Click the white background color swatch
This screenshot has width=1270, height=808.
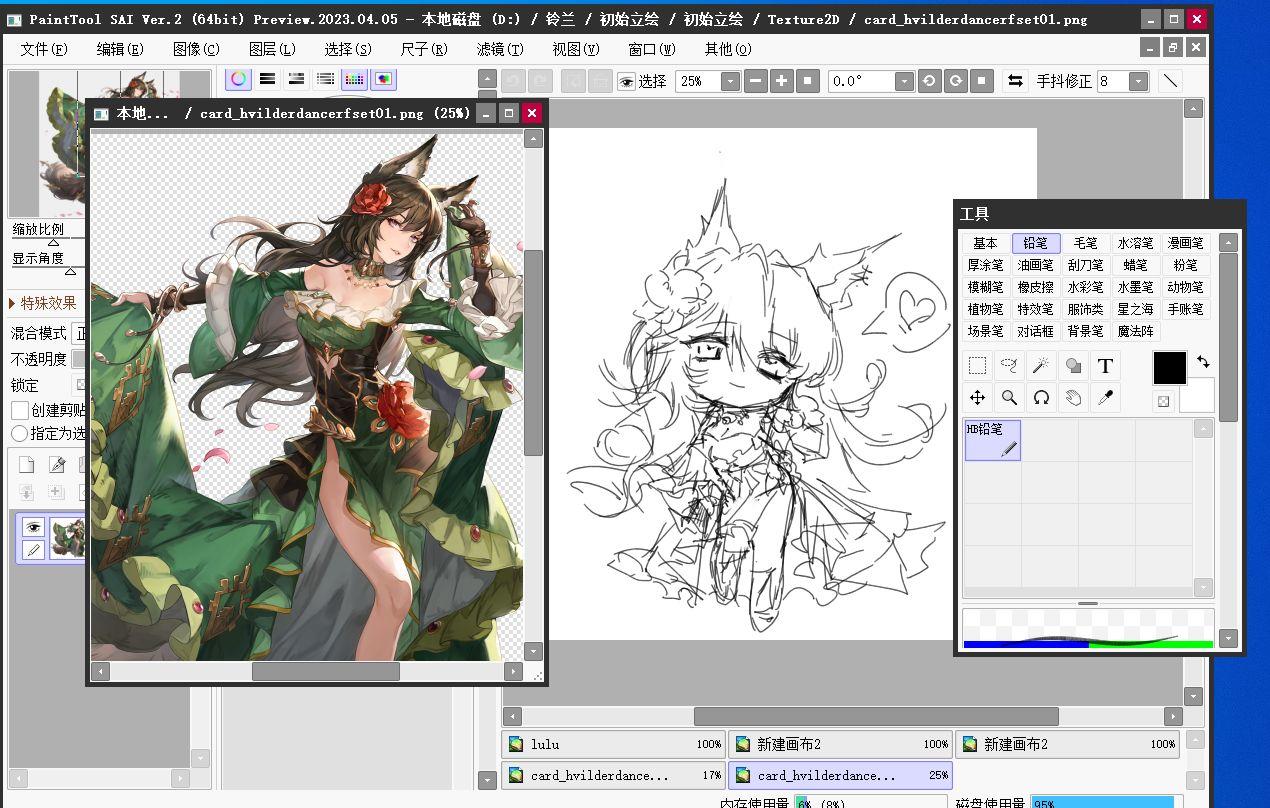click(x=1197, y=395)
